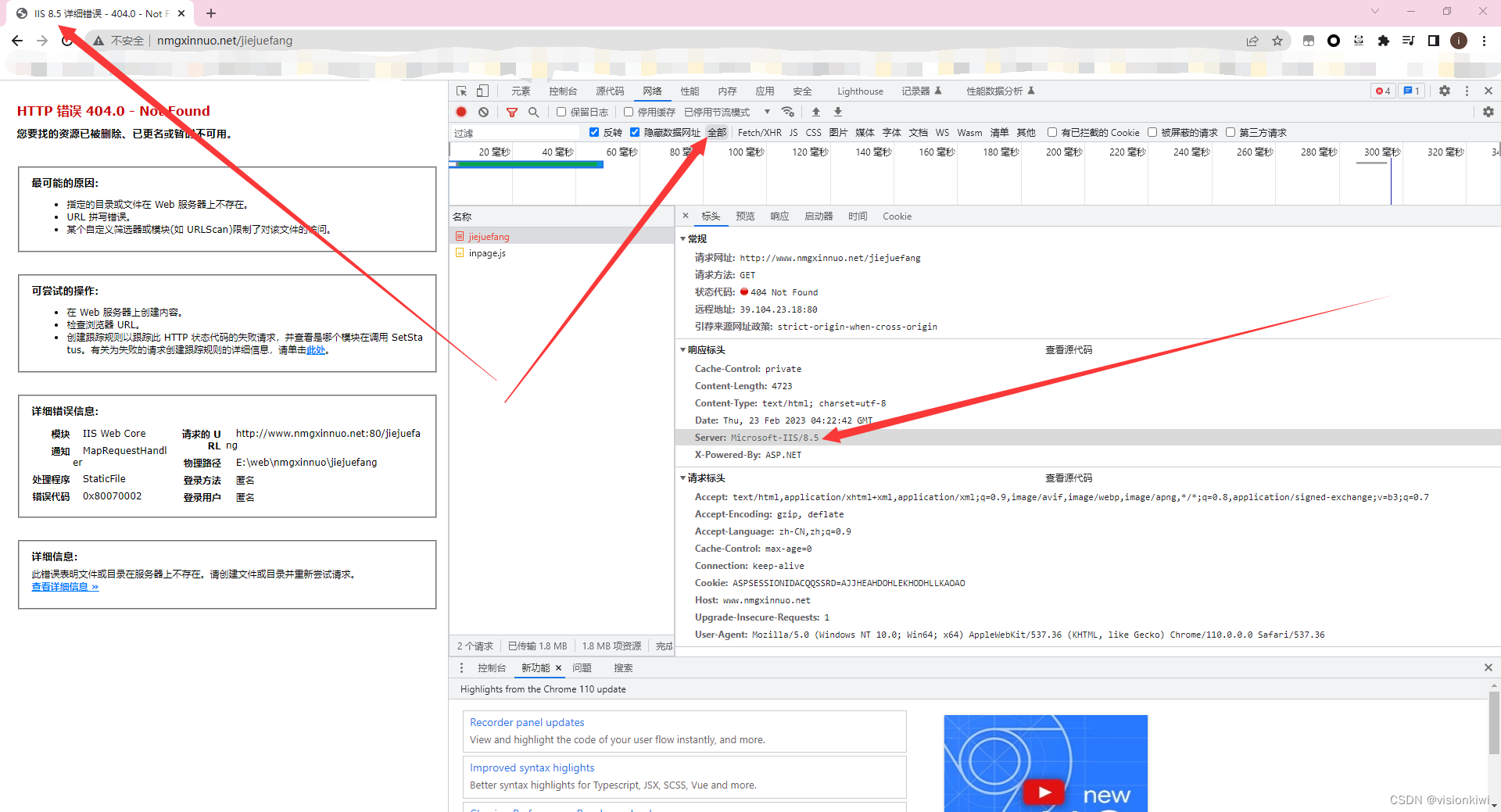The height and width of the screenshot is (812, 1501).
Task: Select the inpage.js request row
Action: [x=561, y=253]
